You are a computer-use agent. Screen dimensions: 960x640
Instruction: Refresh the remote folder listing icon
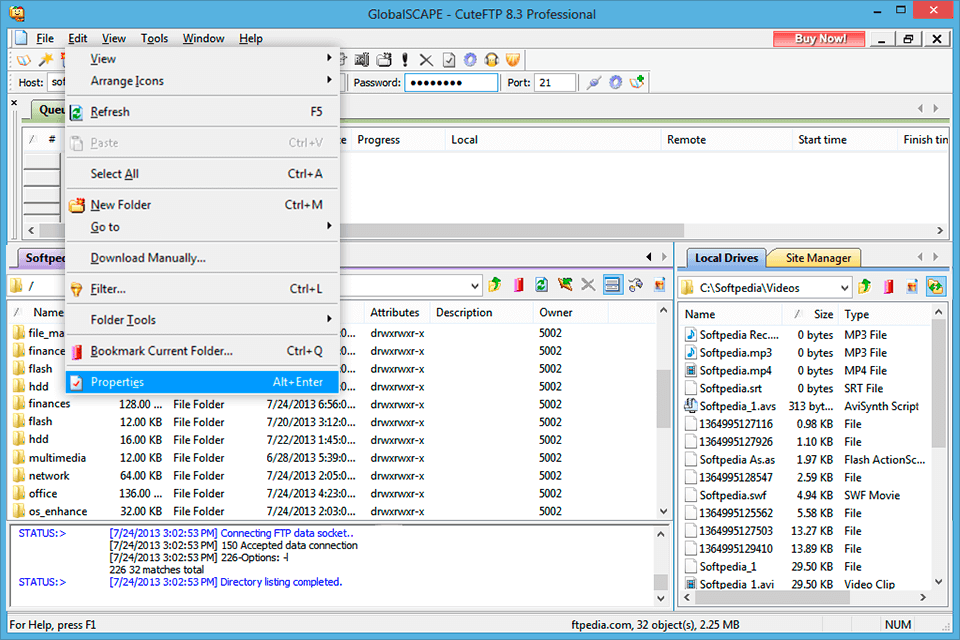coord(541,286)
